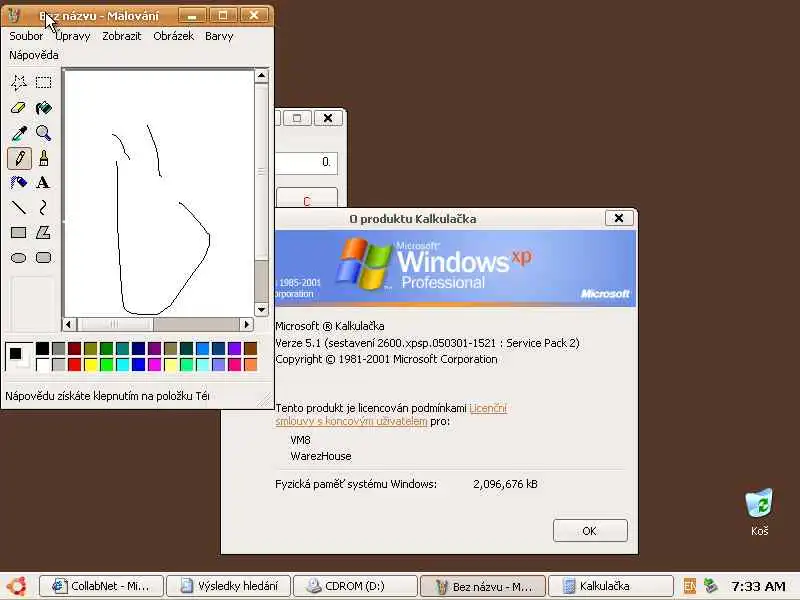Pick the Rounded Rectangle tool
The height and width of the screenshot is (600, 800).
coord(43,258)
